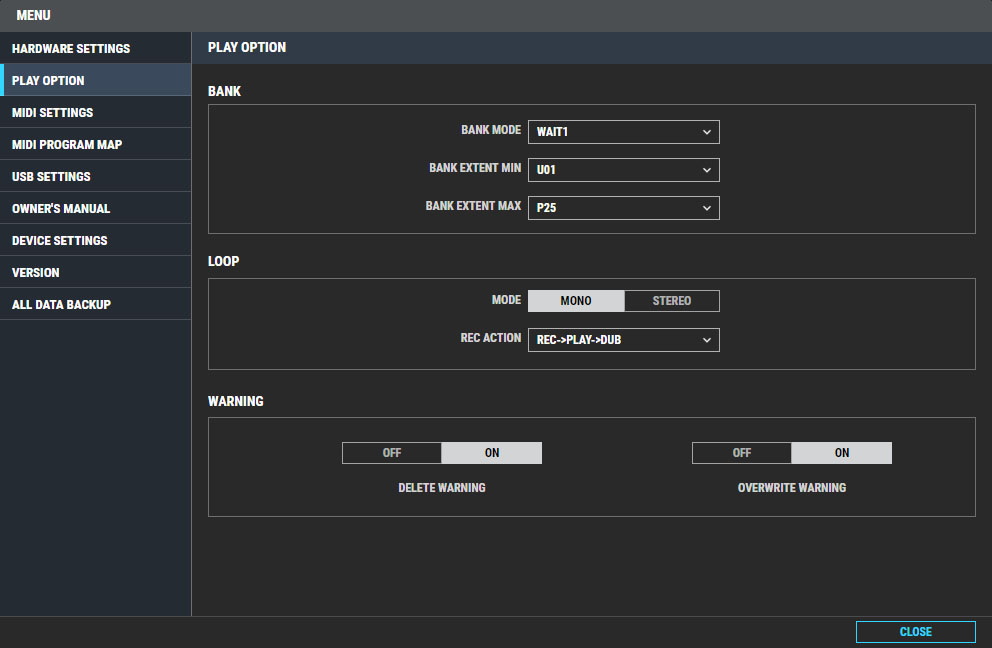Turn Delete Warning off
This screenshot has width=992, height=648.
tap(392, 452)
